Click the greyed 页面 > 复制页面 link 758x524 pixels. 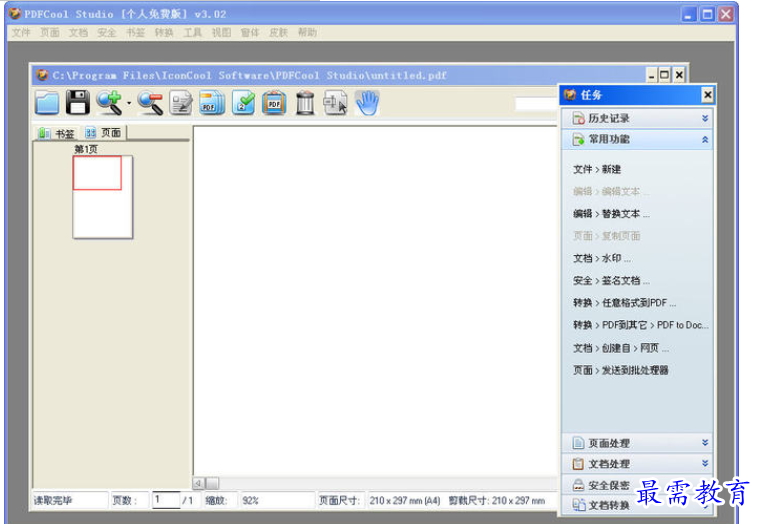click(x=607, y=236)
